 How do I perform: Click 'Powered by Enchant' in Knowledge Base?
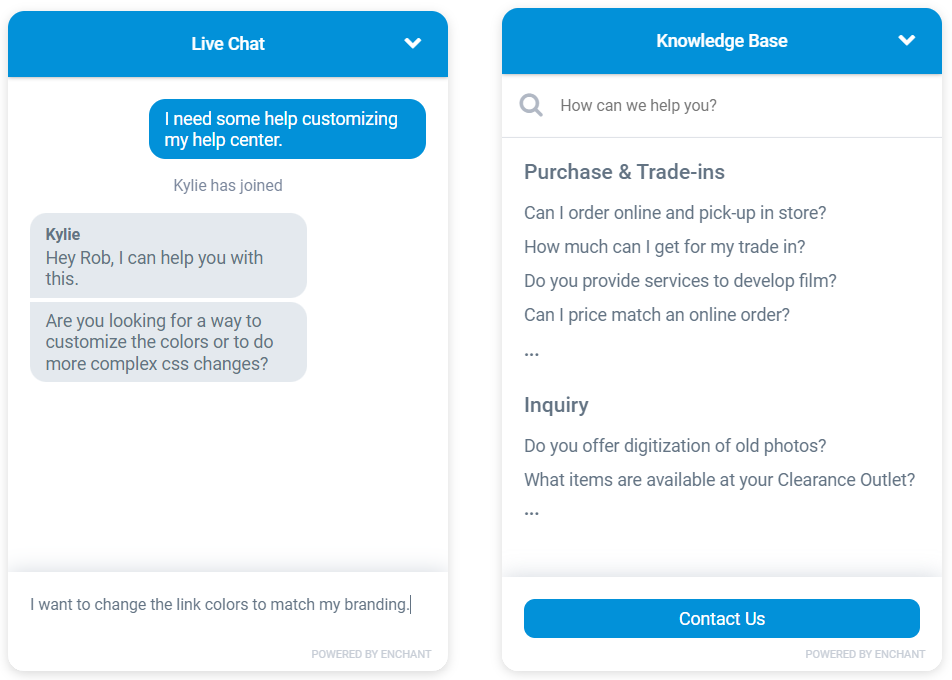[x=865, y=654]
